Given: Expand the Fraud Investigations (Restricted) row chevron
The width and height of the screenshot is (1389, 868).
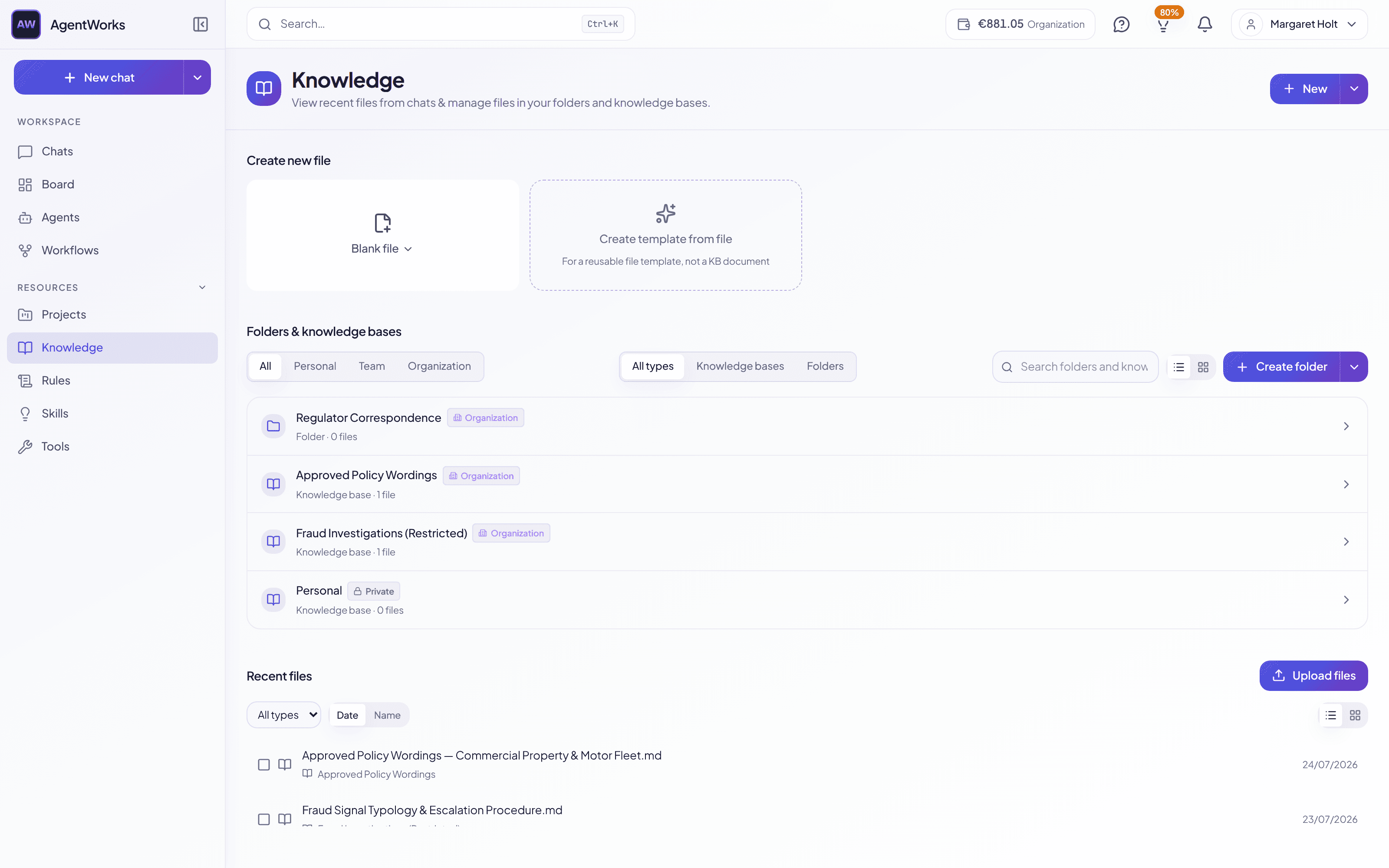Looking at the screenshot, I should click(1346, 541).
